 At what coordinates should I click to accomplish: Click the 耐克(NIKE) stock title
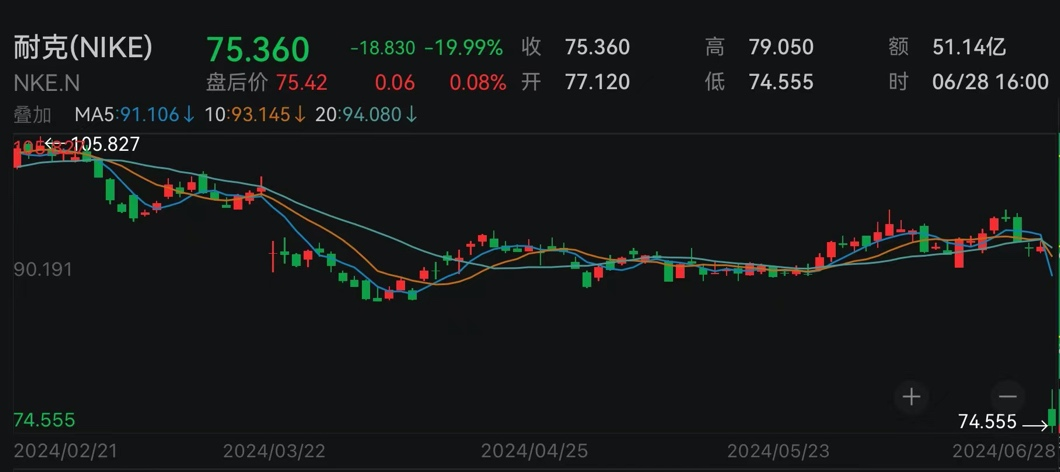click(x=83, y=47)
